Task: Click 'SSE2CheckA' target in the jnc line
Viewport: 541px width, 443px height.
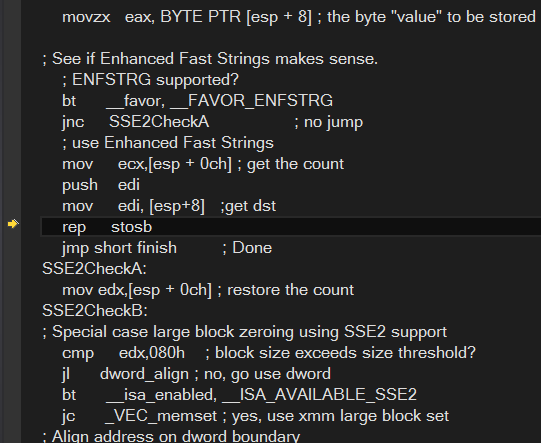Action: point(159,122)
